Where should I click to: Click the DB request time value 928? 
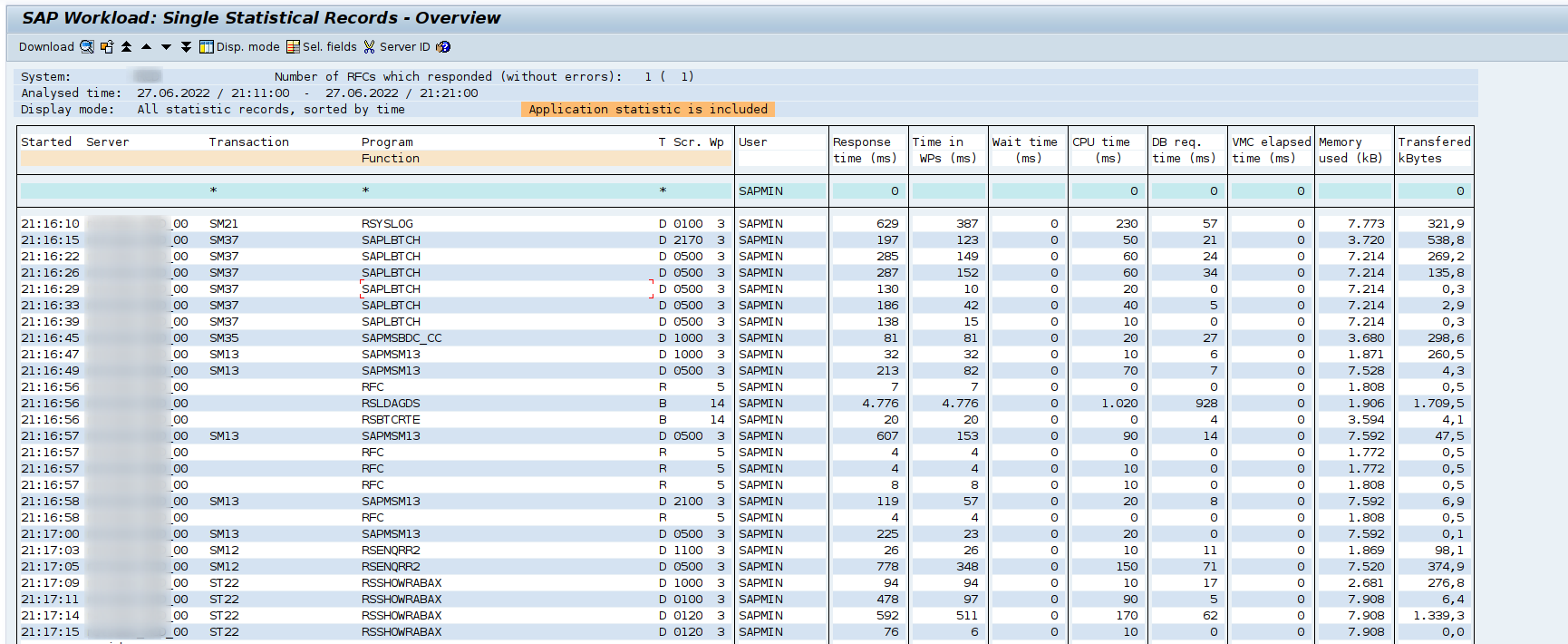(x=1206, y=404)
